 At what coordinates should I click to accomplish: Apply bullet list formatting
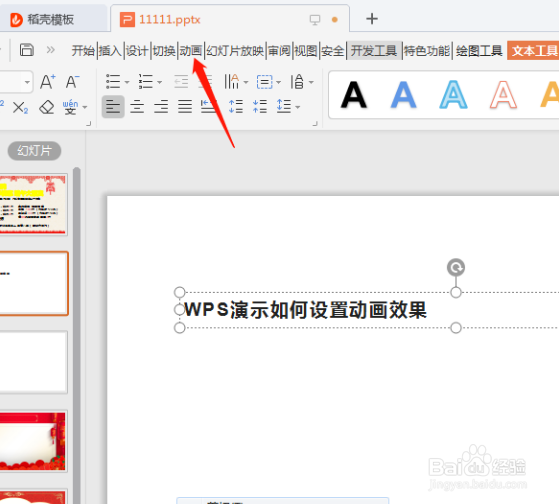pyautogui.click(x=113, y=82)
